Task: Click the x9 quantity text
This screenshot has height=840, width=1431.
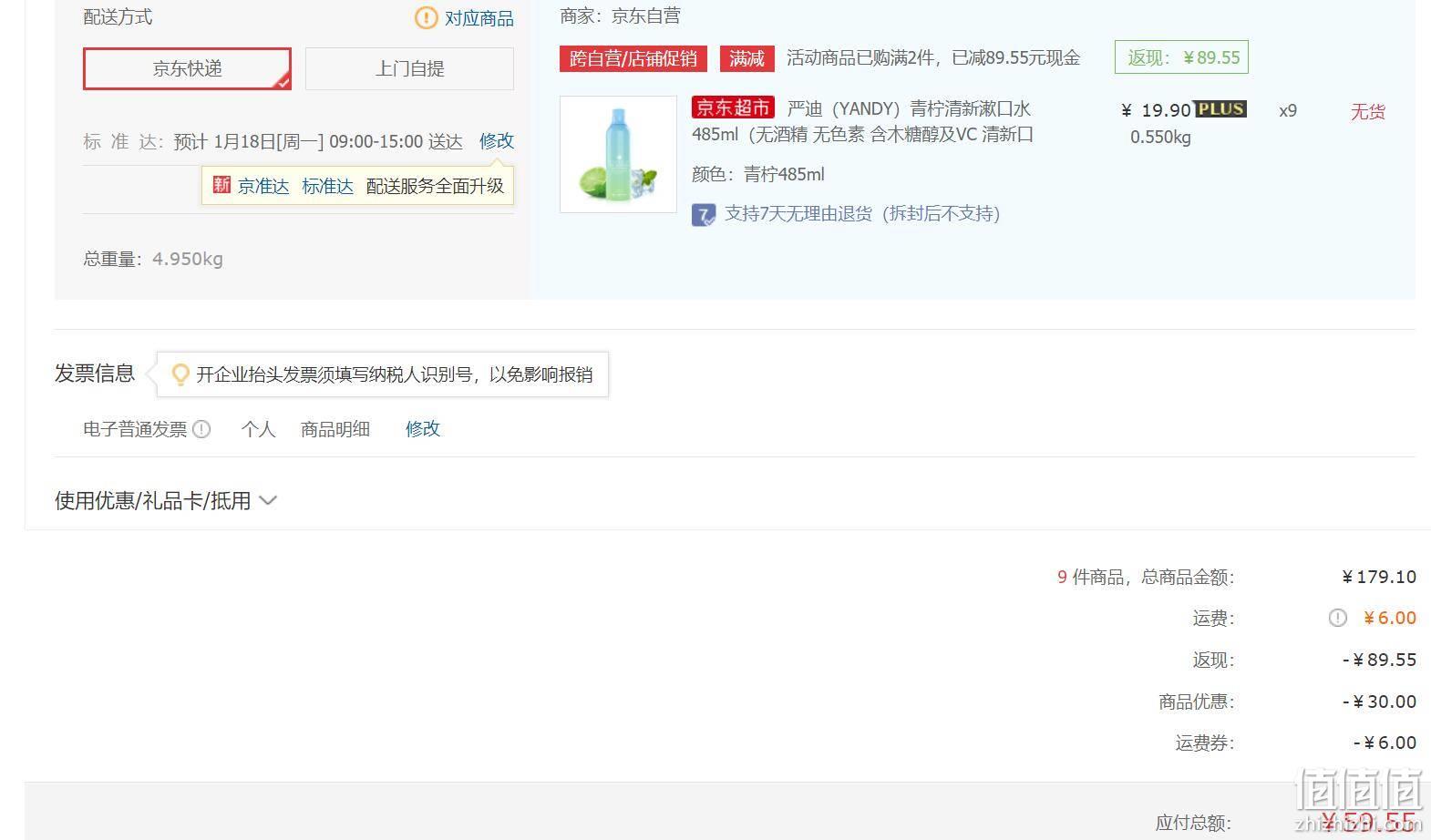Action: pos(1288,111)
